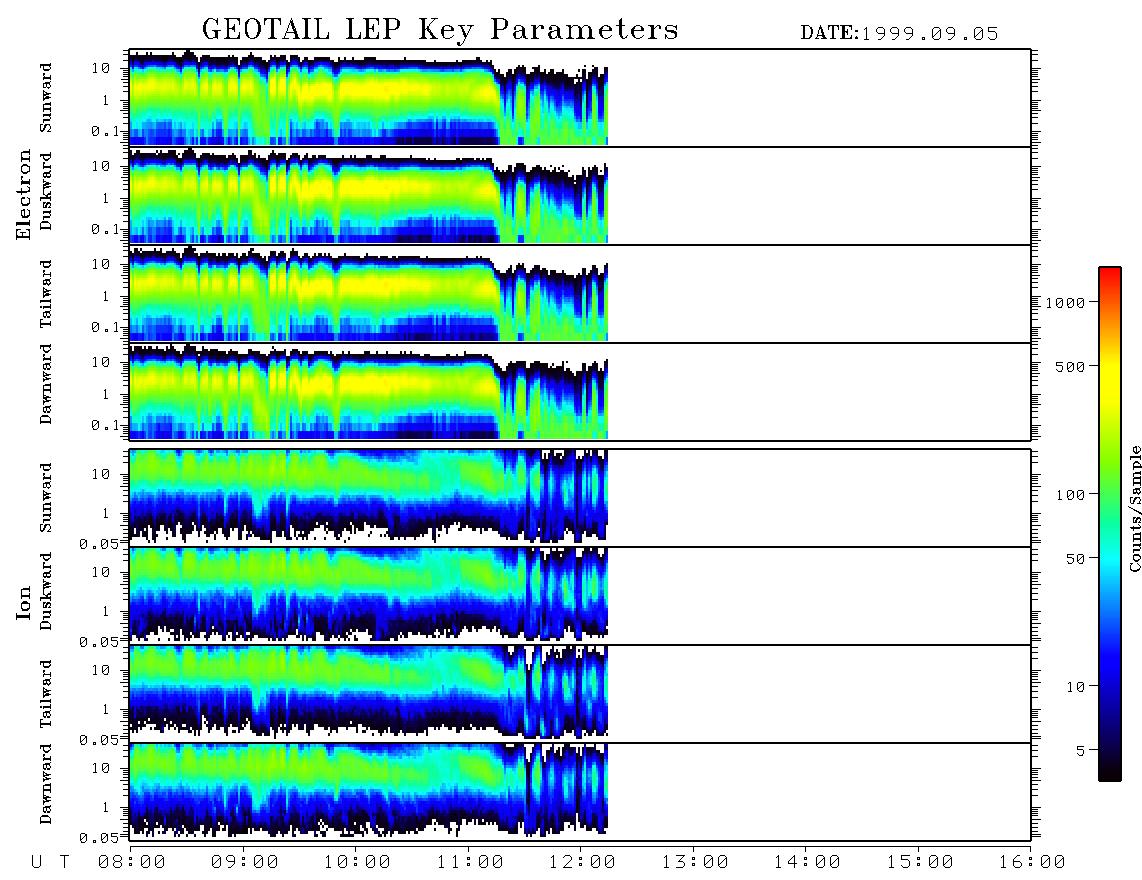Select the Electron Sunward panel label
This screenshot has height=880, width=1142.
[46, 98]
